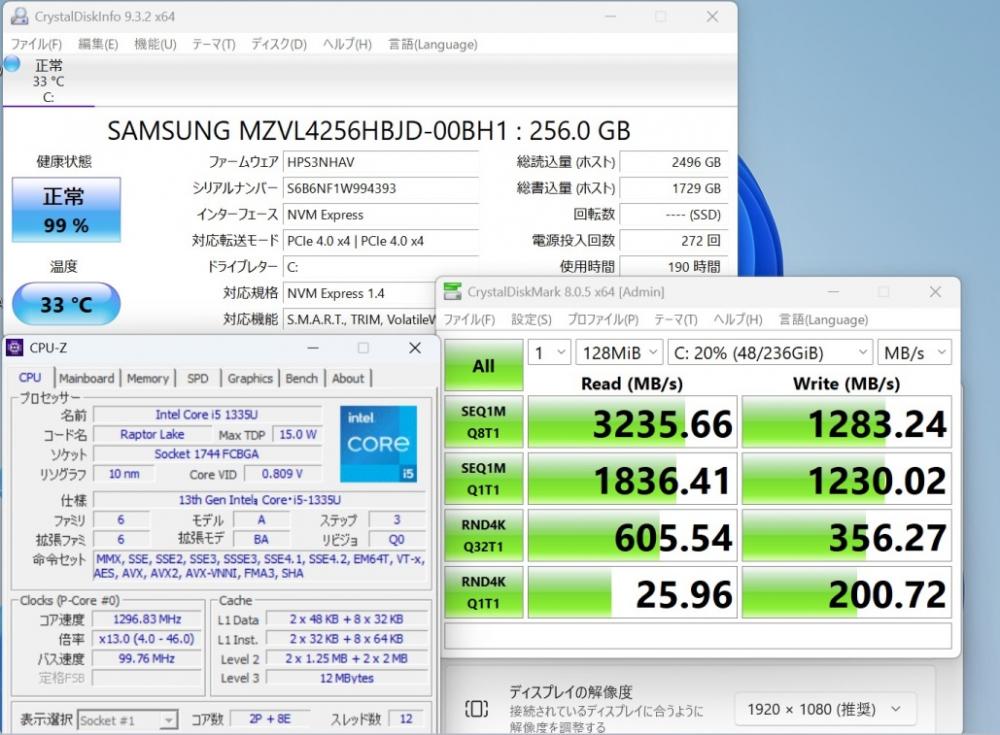Open the テーマ(T) menu in CrystalDiskInfo
The height and width of the screenshot is (735, 1000).
pos(214,44)
